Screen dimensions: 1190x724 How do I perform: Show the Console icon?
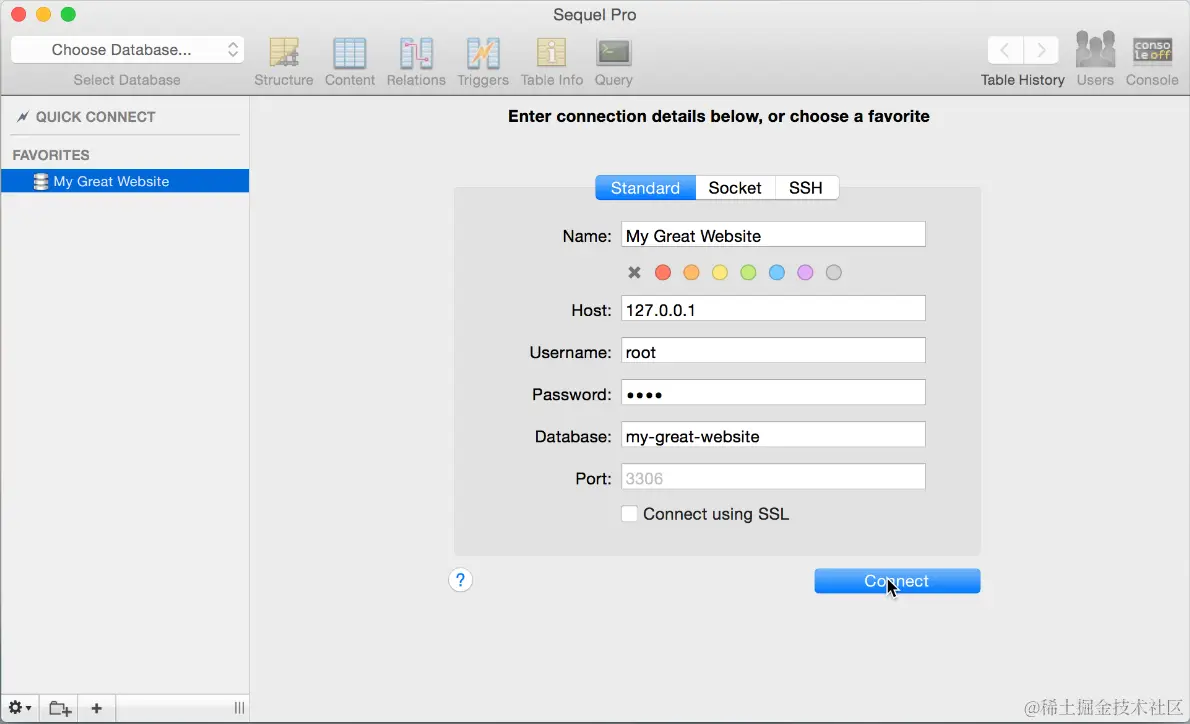tap(1152, 50)
